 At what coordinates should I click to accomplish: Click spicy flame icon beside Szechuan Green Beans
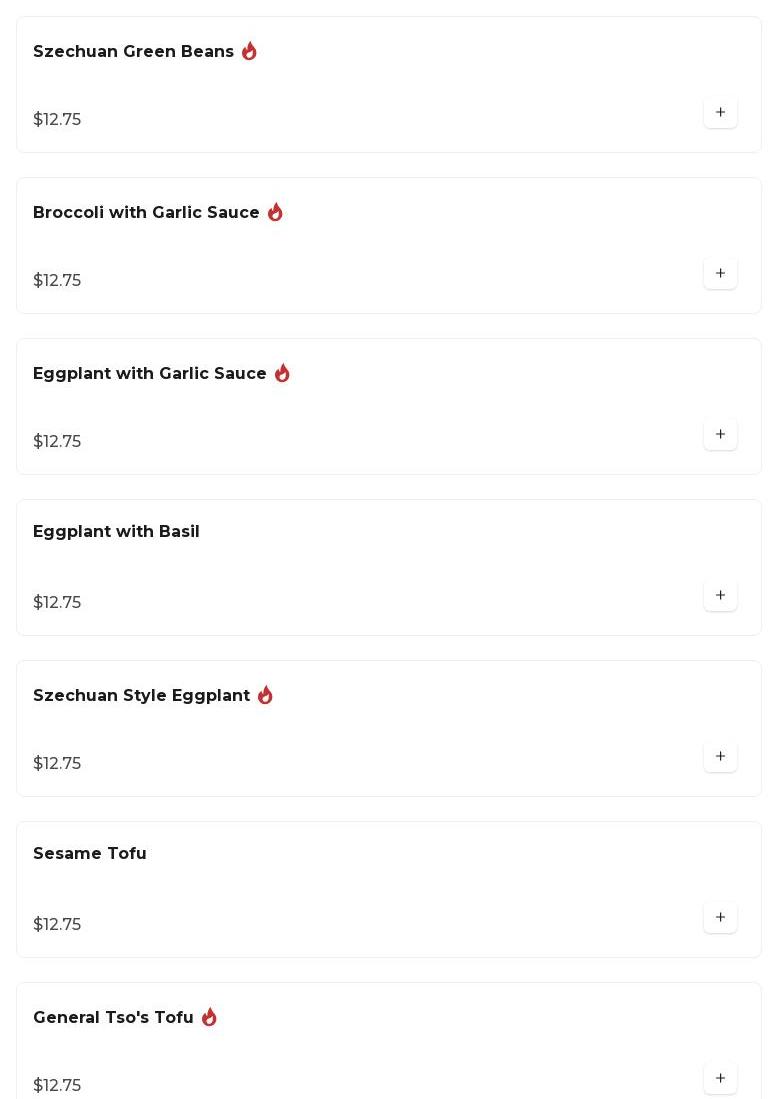point(249,51)
